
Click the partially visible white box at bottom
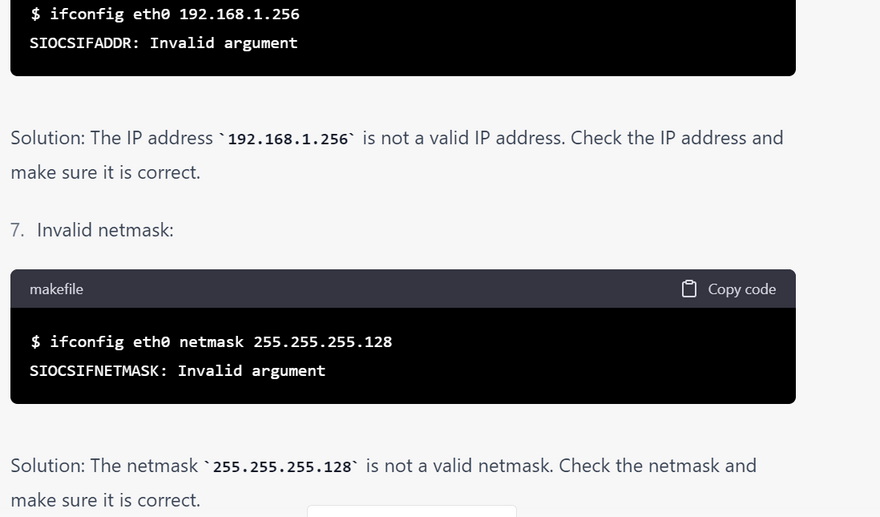click(x=411, y=511)
